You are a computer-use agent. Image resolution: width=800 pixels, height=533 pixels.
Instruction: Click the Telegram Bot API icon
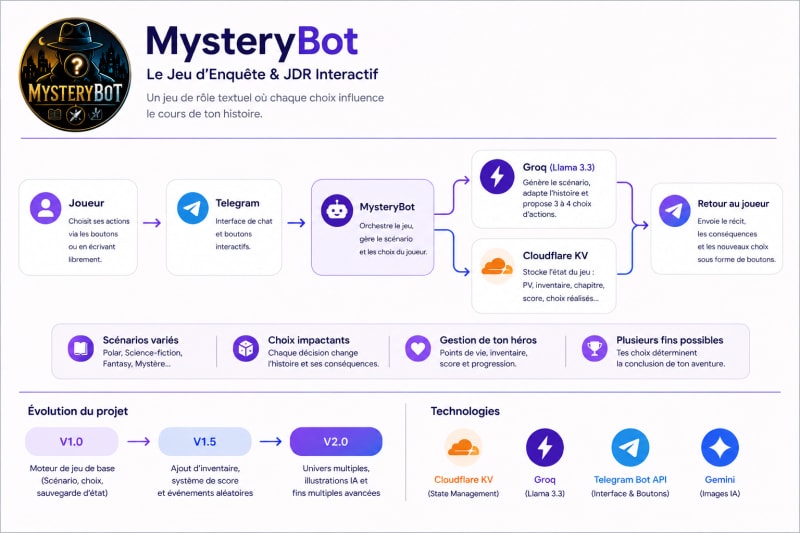630,448
